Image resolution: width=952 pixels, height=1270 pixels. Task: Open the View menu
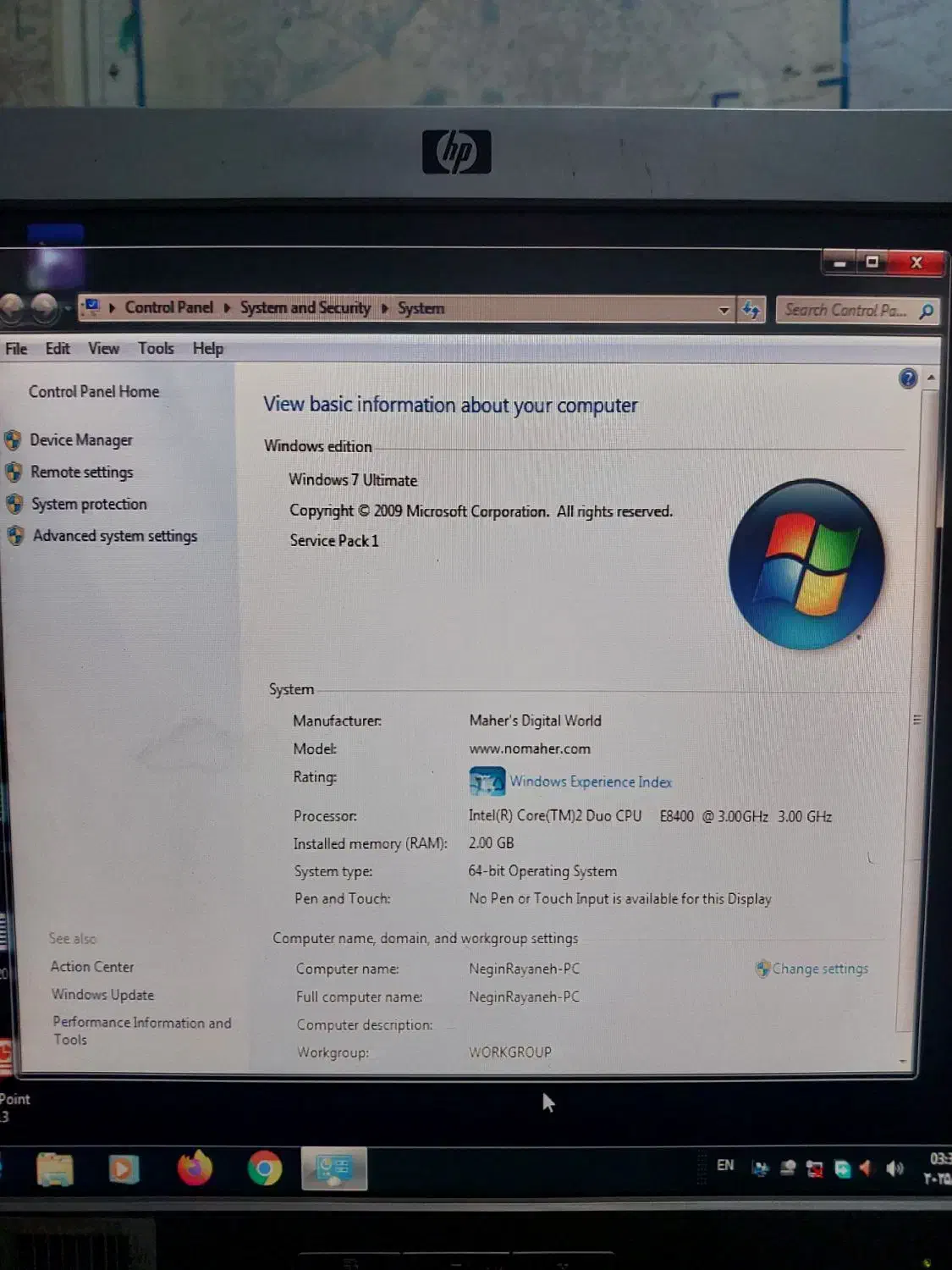(103, 349)
